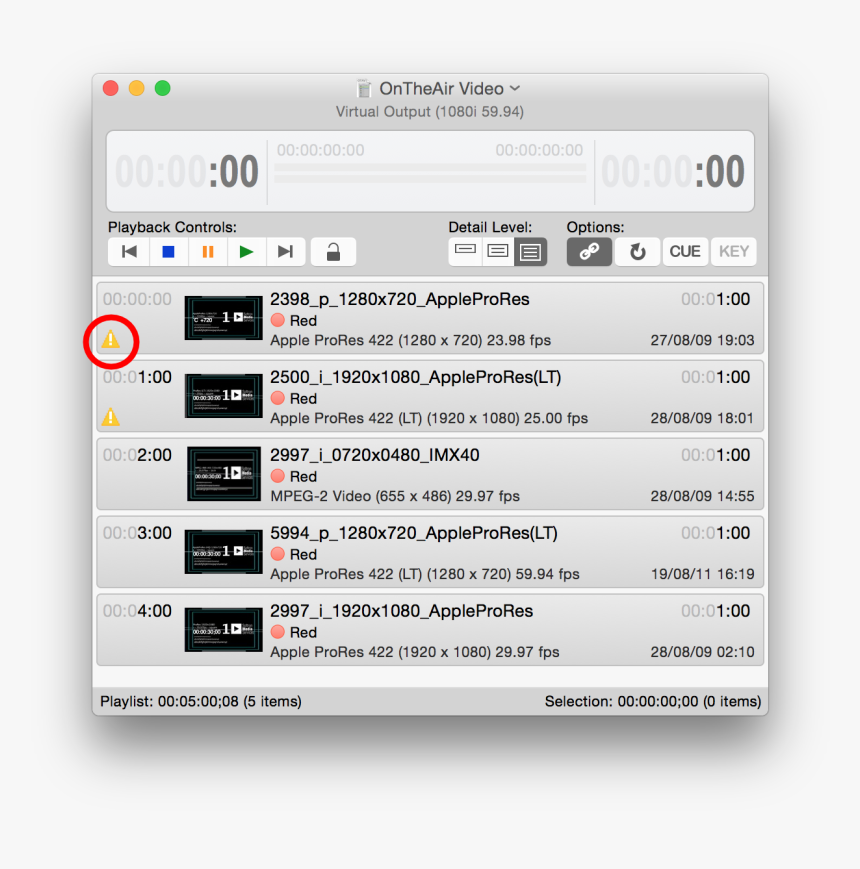The height and width of the screenshot is (869, 860).
Task: Click thumbnail of 2500_i_1920x1080_AppleProRes(LT) clip
Action: tap(223, 396)
